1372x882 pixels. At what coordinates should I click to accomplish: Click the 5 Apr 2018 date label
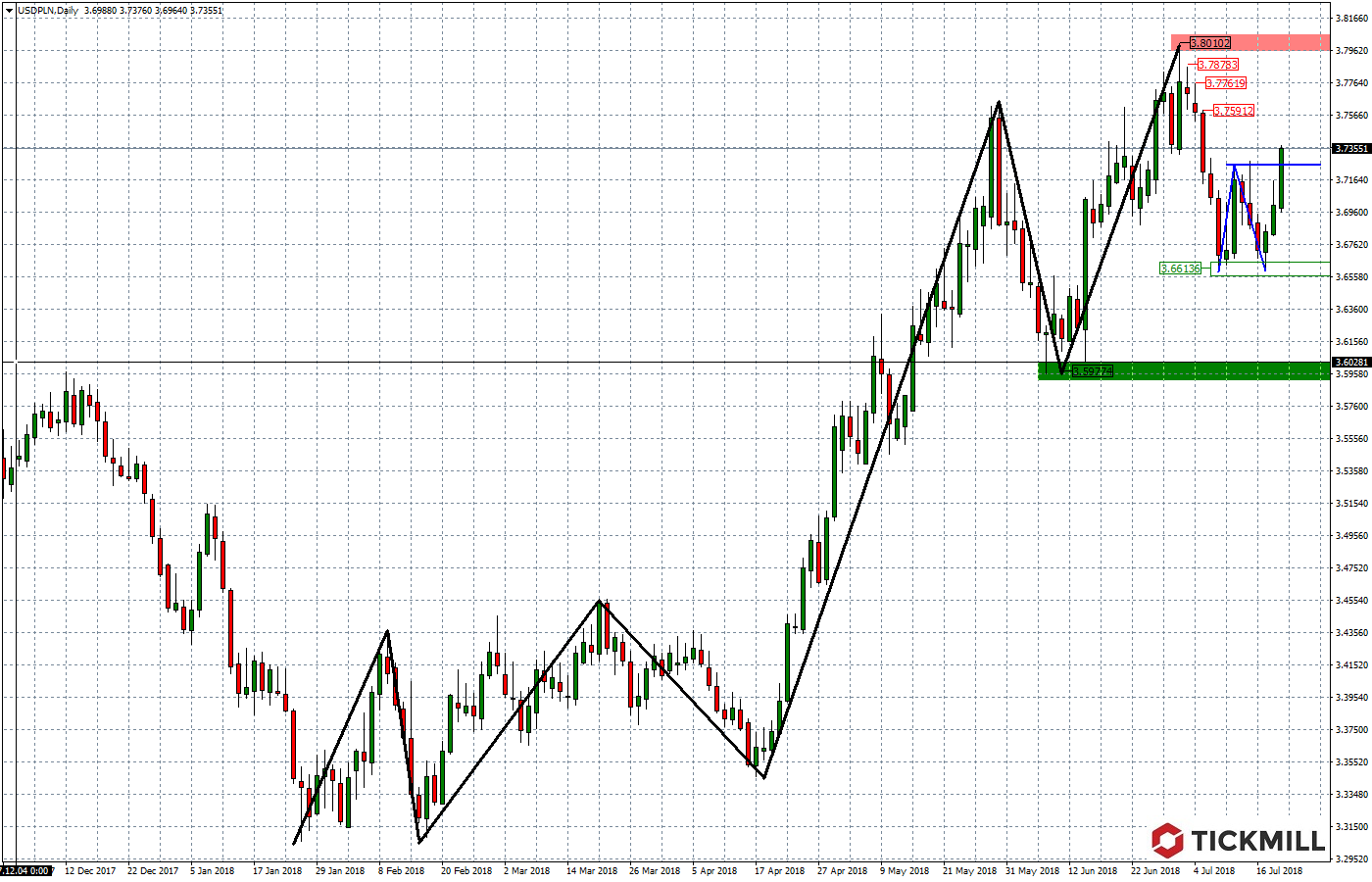point(714,870)
